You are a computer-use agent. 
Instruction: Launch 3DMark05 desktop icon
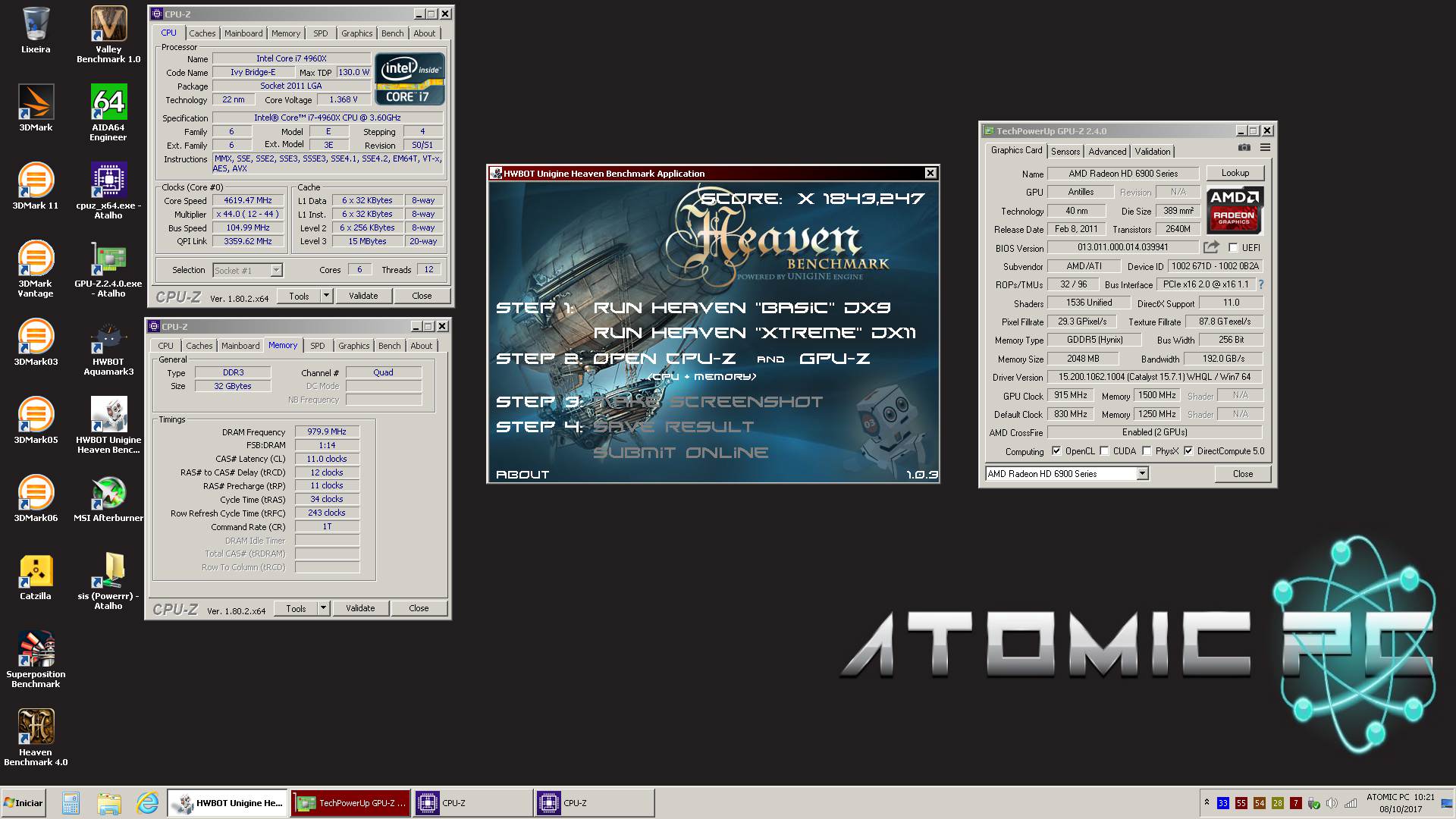pos(36,420)
